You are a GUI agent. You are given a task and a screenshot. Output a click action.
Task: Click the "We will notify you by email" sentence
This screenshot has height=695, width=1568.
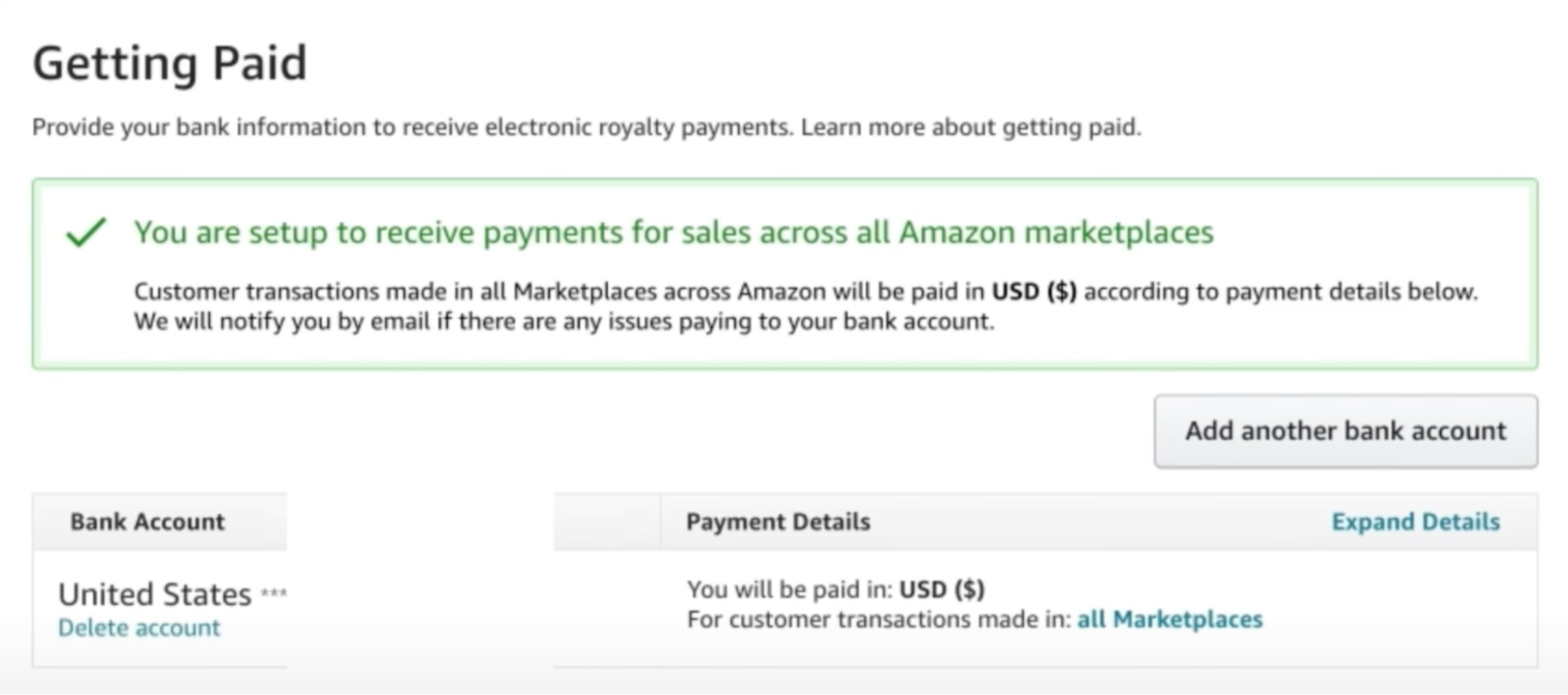click(563, 322)
